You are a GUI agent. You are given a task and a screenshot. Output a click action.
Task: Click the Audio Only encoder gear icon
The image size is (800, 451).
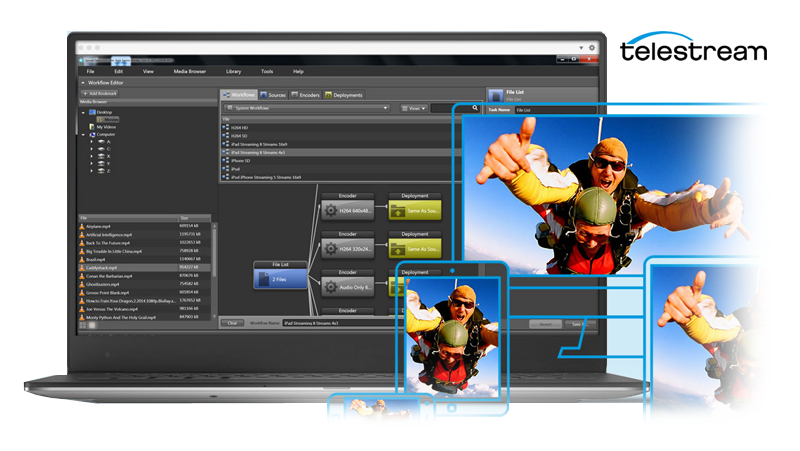coord(331,287)
